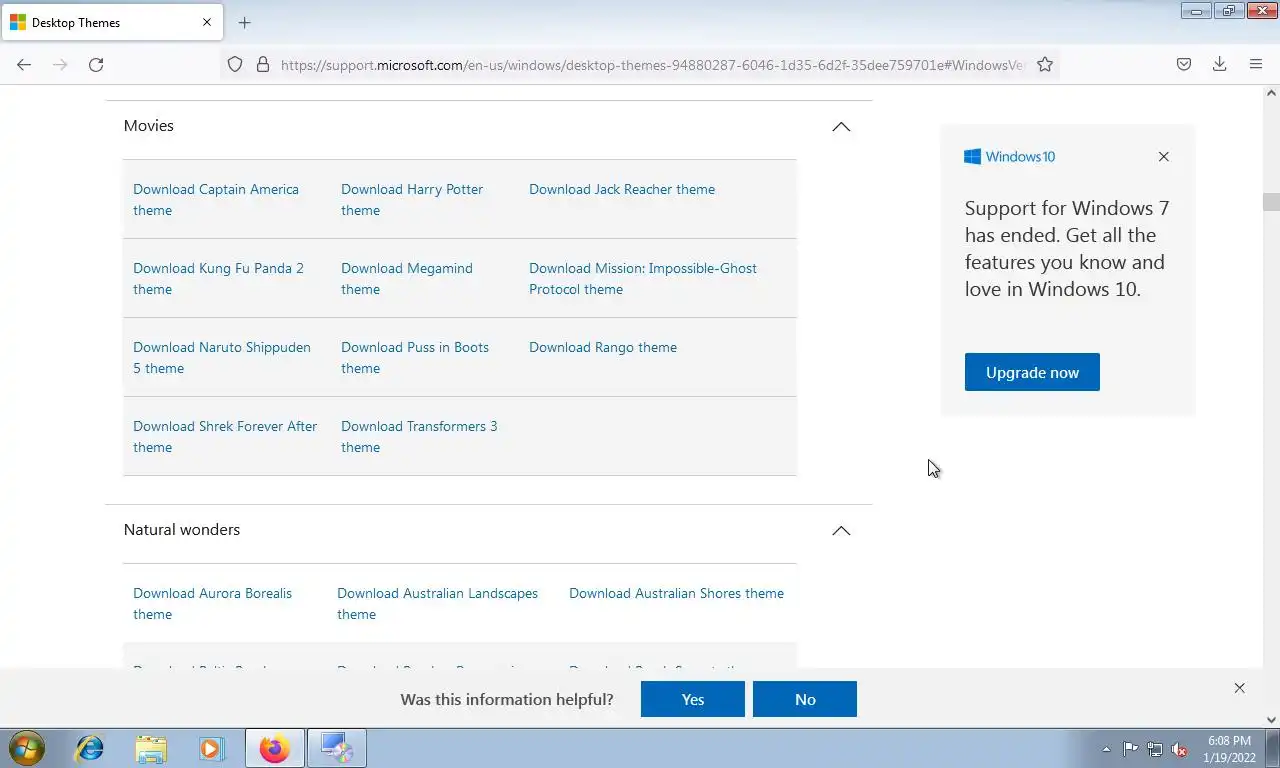Download Rango theme
This screenshot has width=1280, height=768.
pos(603,347)
